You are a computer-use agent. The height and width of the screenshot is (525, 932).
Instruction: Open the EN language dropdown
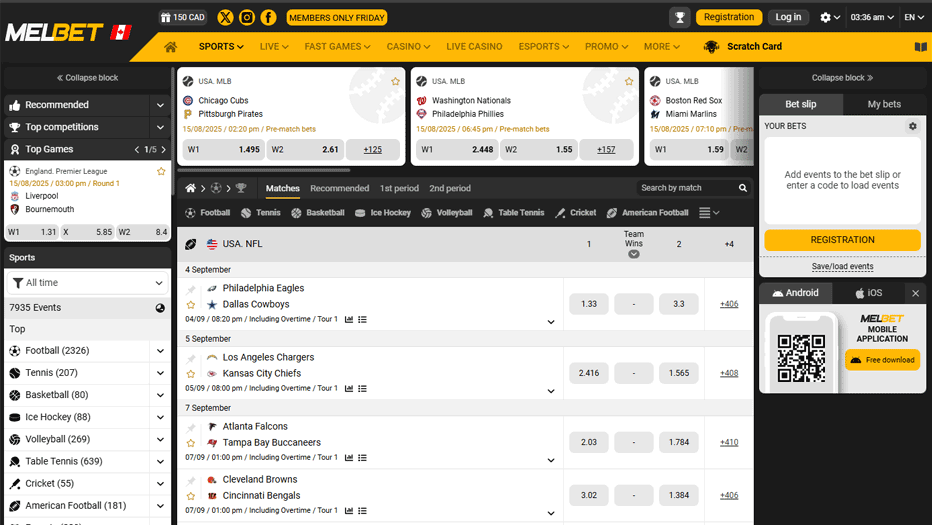(914, 17)
